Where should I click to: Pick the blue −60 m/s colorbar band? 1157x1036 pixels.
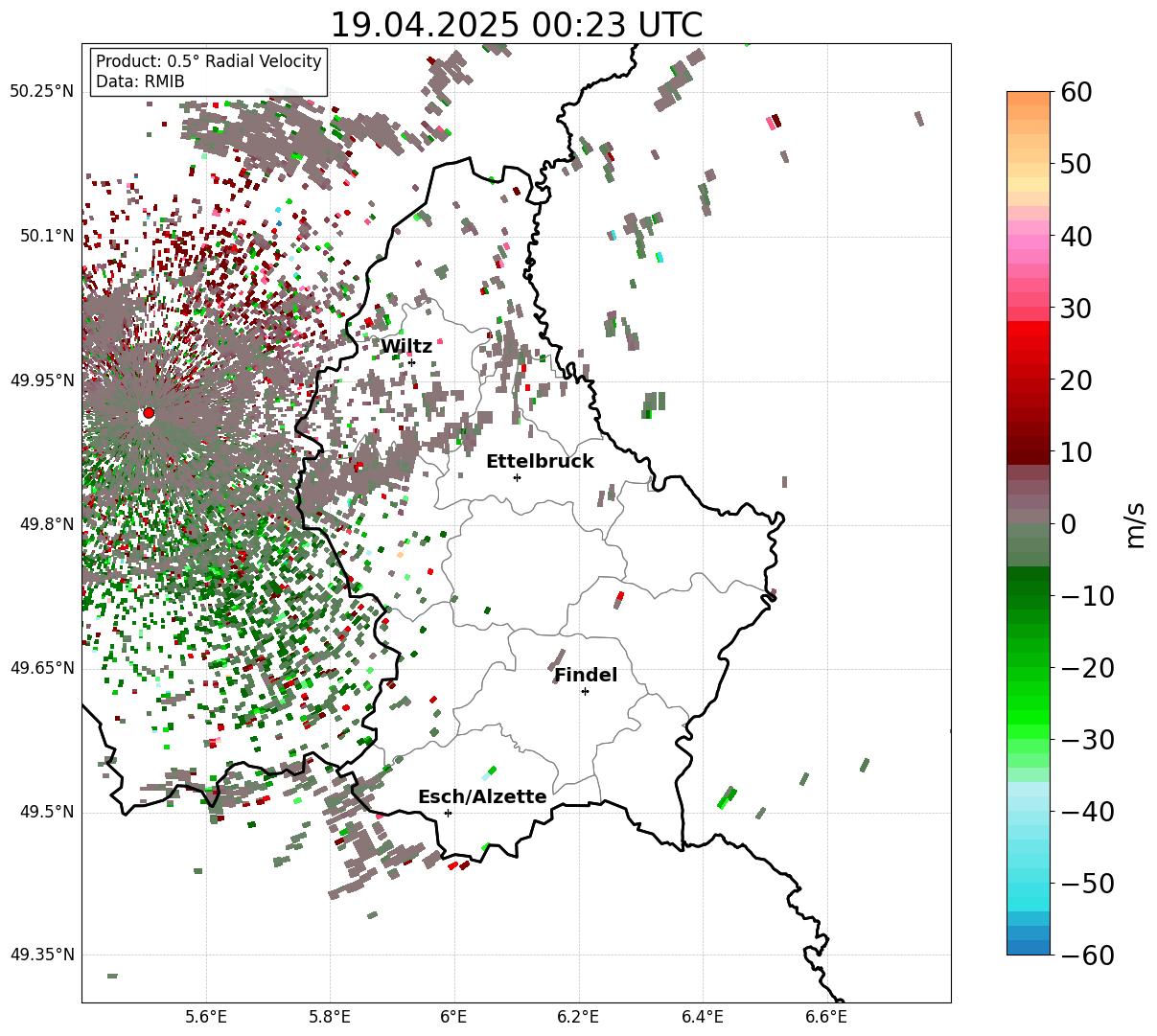click(1029, 947)
